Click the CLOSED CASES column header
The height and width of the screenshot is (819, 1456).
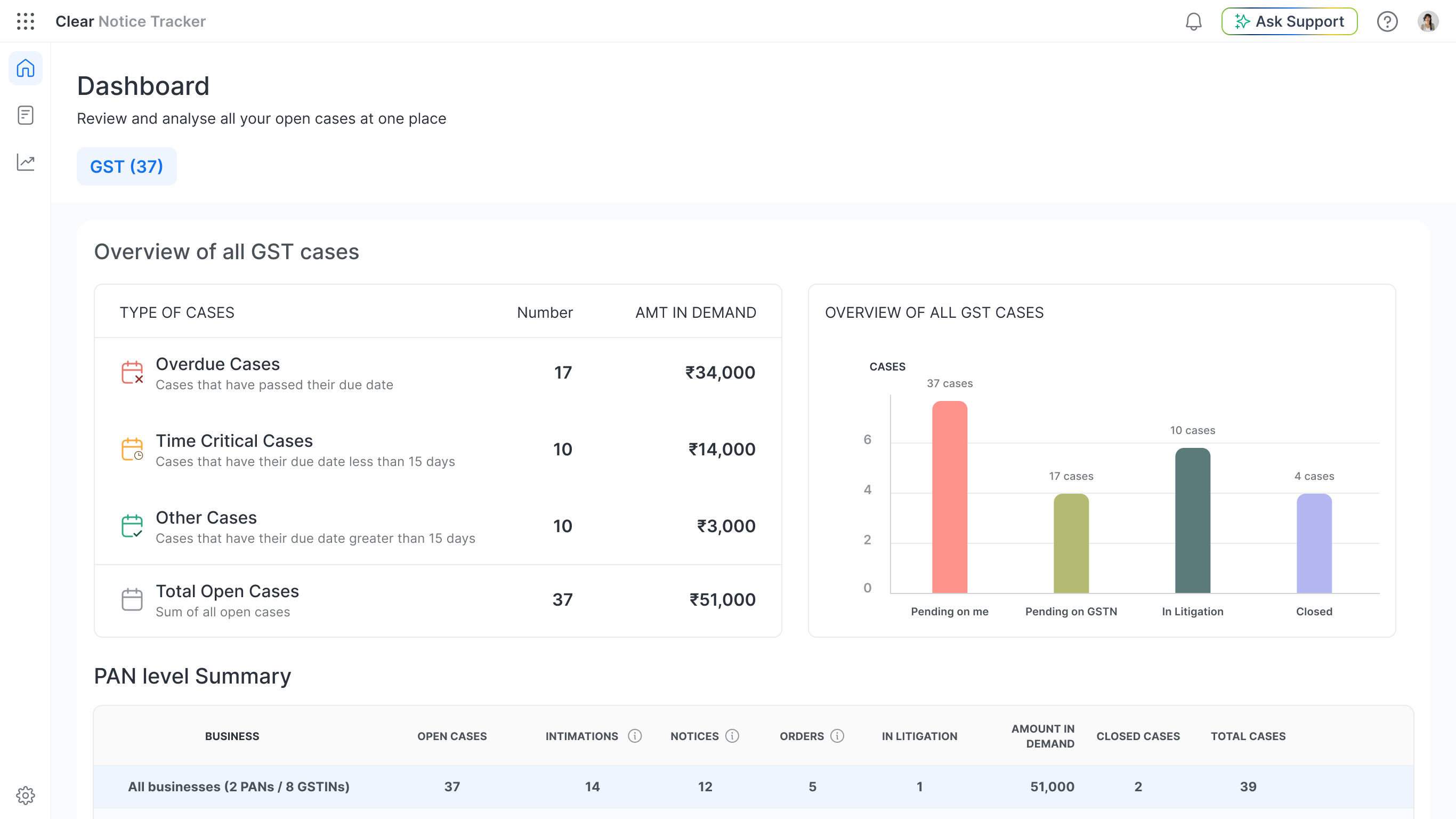click(1138, 736)
